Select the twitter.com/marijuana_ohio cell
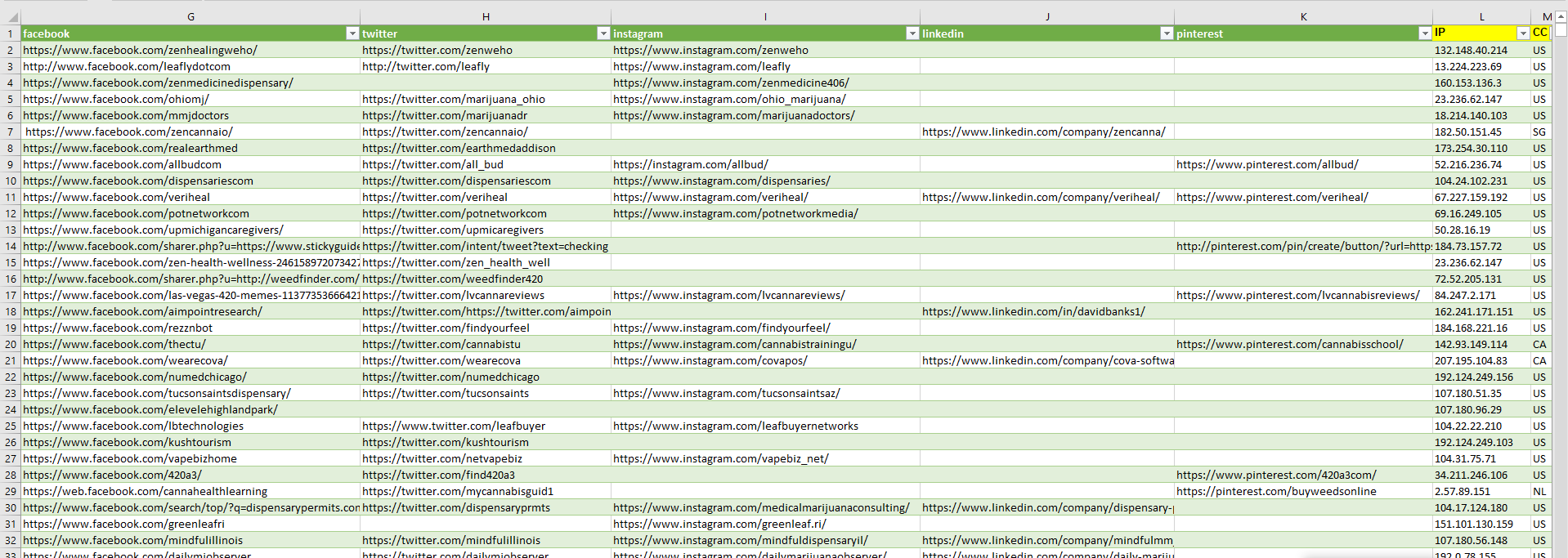The image size is (1568, 558). pyautogui.click(x=486, y=99)
